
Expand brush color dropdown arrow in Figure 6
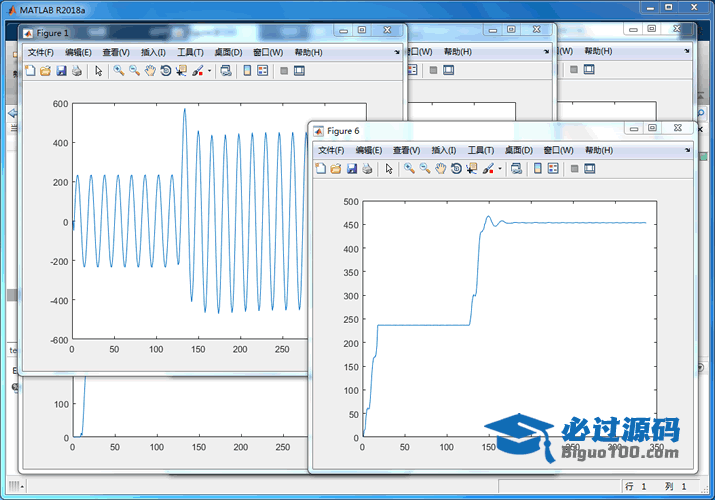pyautogui.click(x=500, y=169)
